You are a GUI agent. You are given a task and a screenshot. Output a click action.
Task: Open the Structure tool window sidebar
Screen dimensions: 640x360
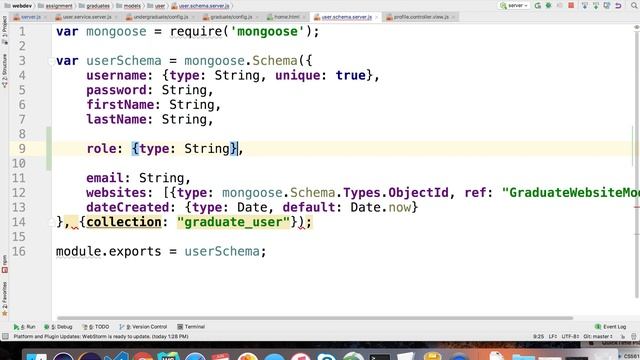point(4,71)
